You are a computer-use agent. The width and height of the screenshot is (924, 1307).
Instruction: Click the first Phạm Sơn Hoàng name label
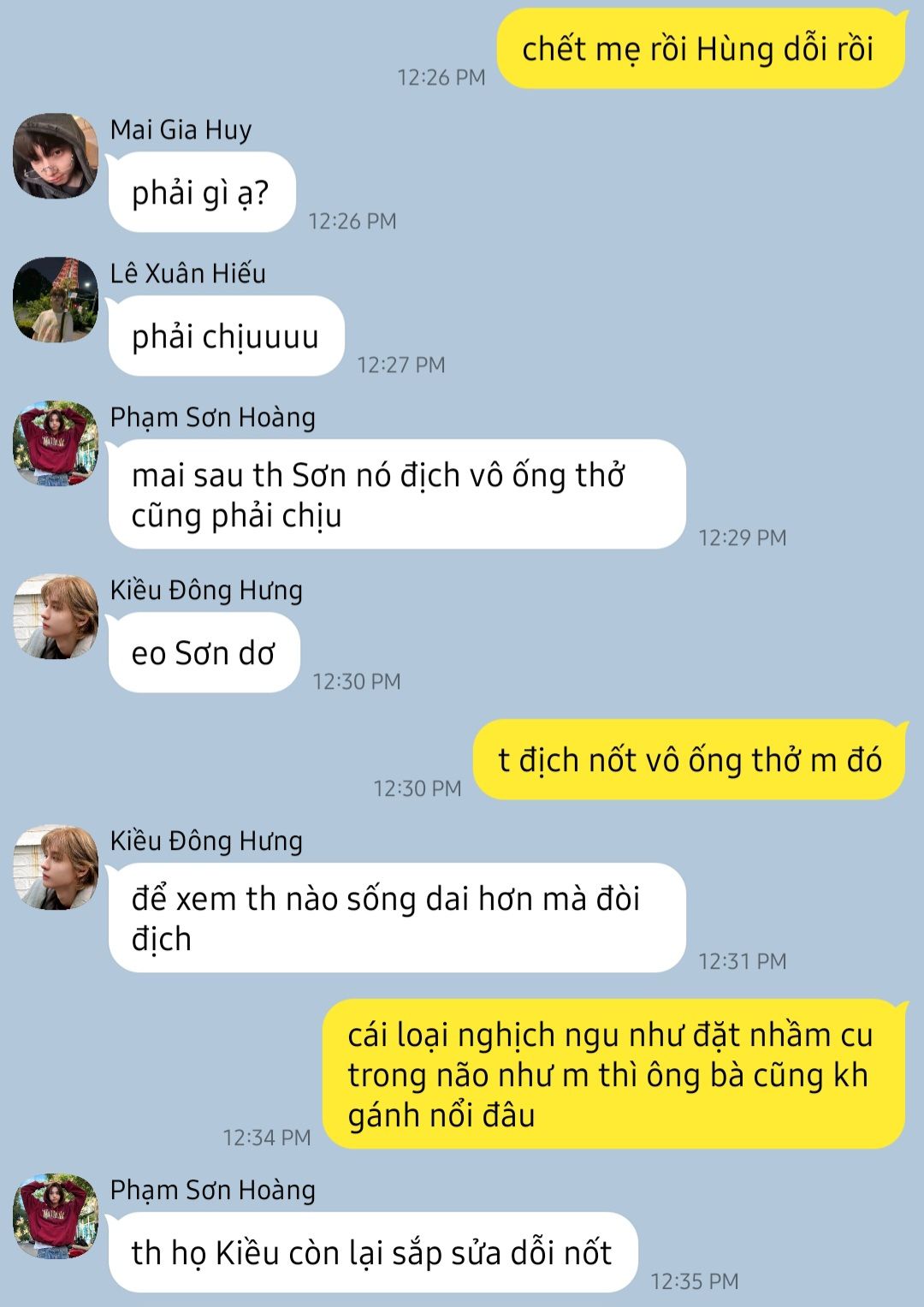click(x=213, y=418)
